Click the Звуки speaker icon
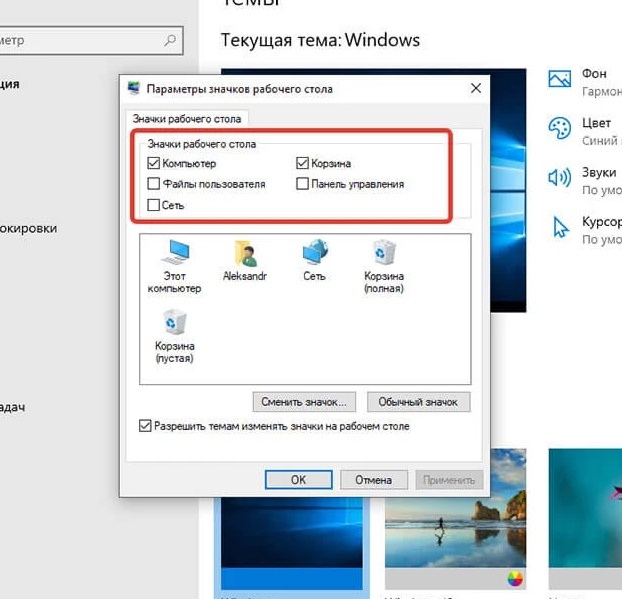Screen dimensions: 622x599 (x=560, y=178)
